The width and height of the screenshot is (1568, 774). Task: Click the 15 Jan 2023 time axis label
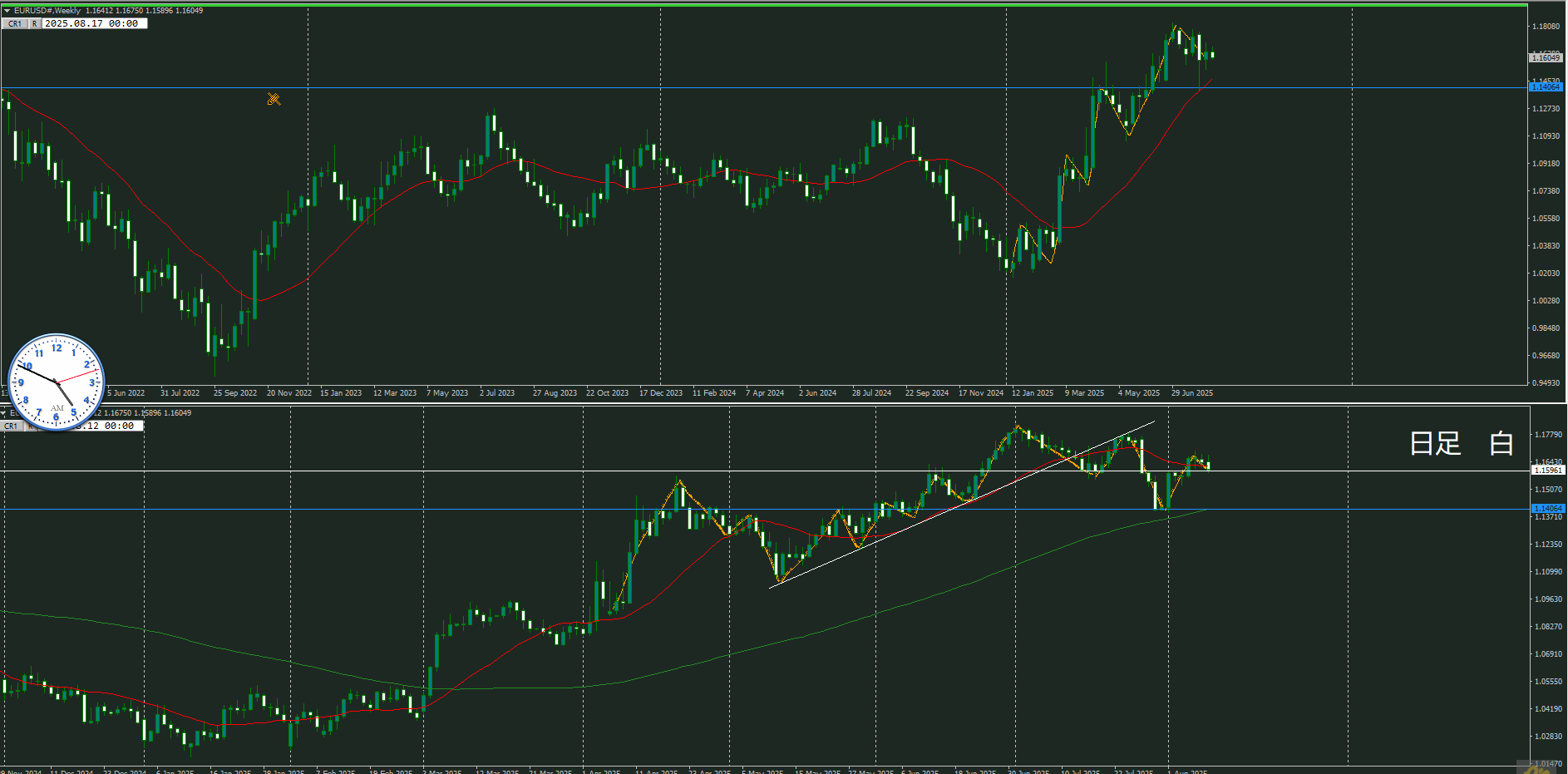coord(341,393)
